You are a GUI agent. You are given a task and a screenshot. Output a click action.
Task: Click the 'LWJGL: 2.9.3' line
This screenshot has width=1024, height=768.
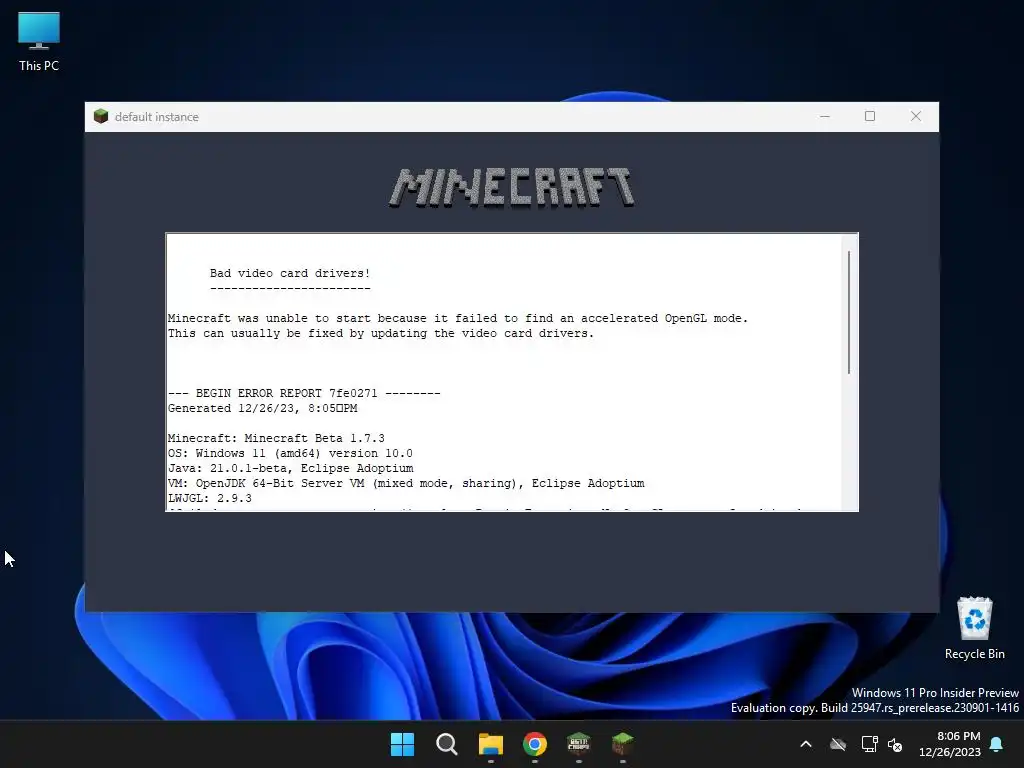pyautogui.click(x=210, y=498)
